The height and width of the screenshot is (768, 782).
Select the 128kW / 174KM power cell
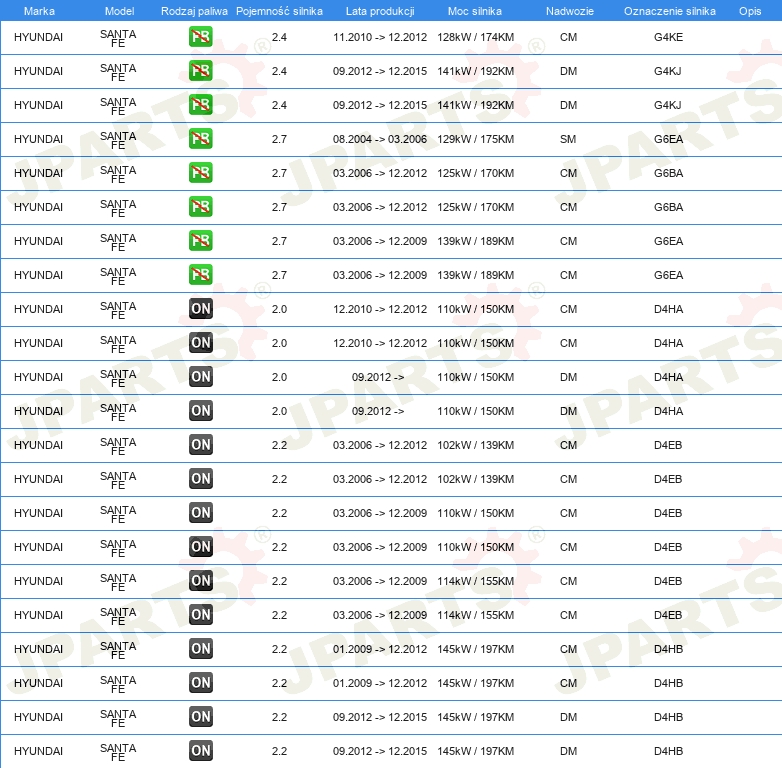tap(475, 37)
